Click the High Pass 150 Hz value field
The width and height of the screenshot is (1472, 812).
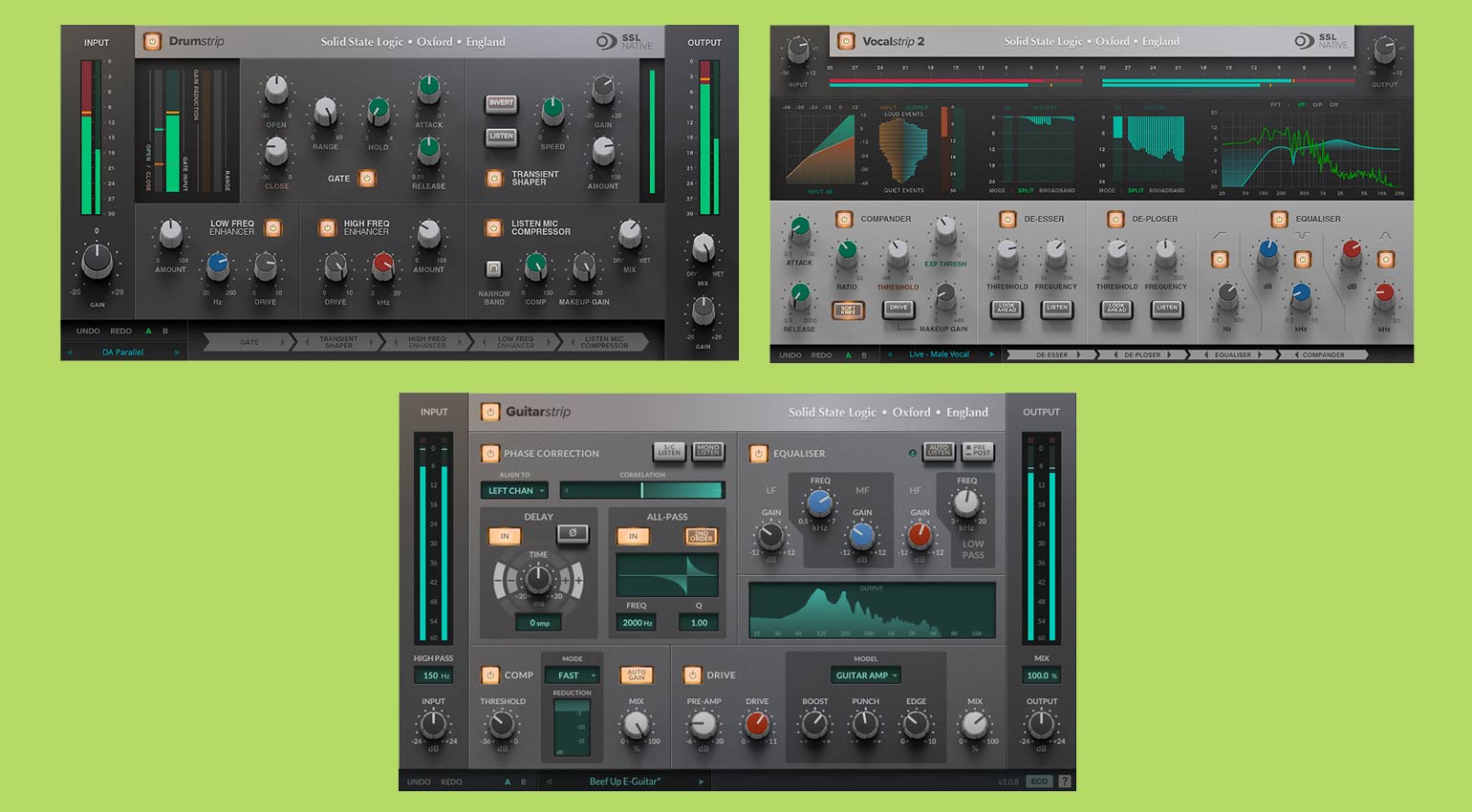(434, 675)
